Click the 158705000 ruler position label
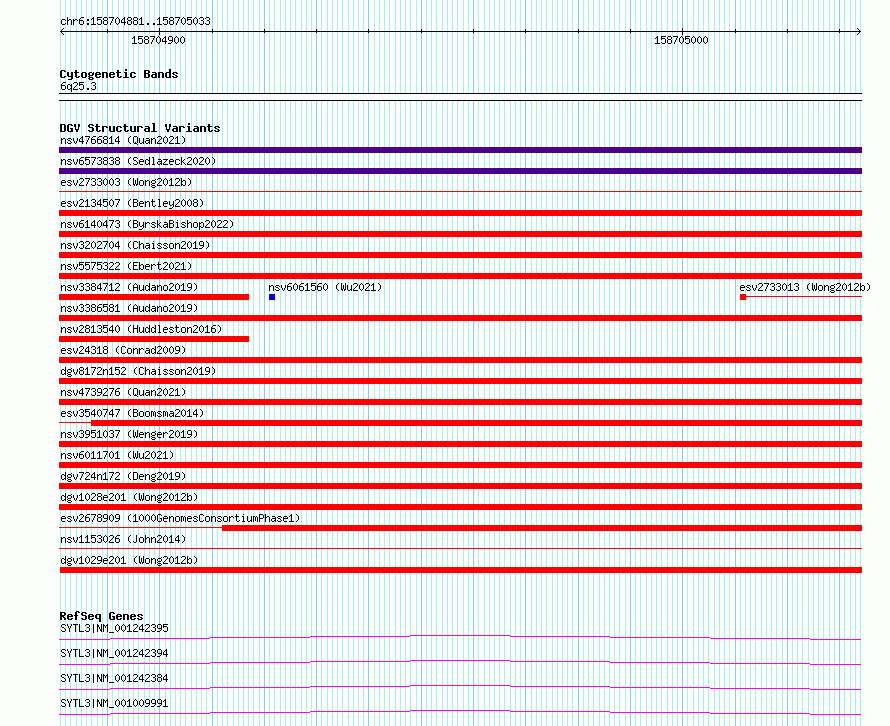Image resolution: width=890 pixels, height=726 pixels. click(x=681, y=40)
